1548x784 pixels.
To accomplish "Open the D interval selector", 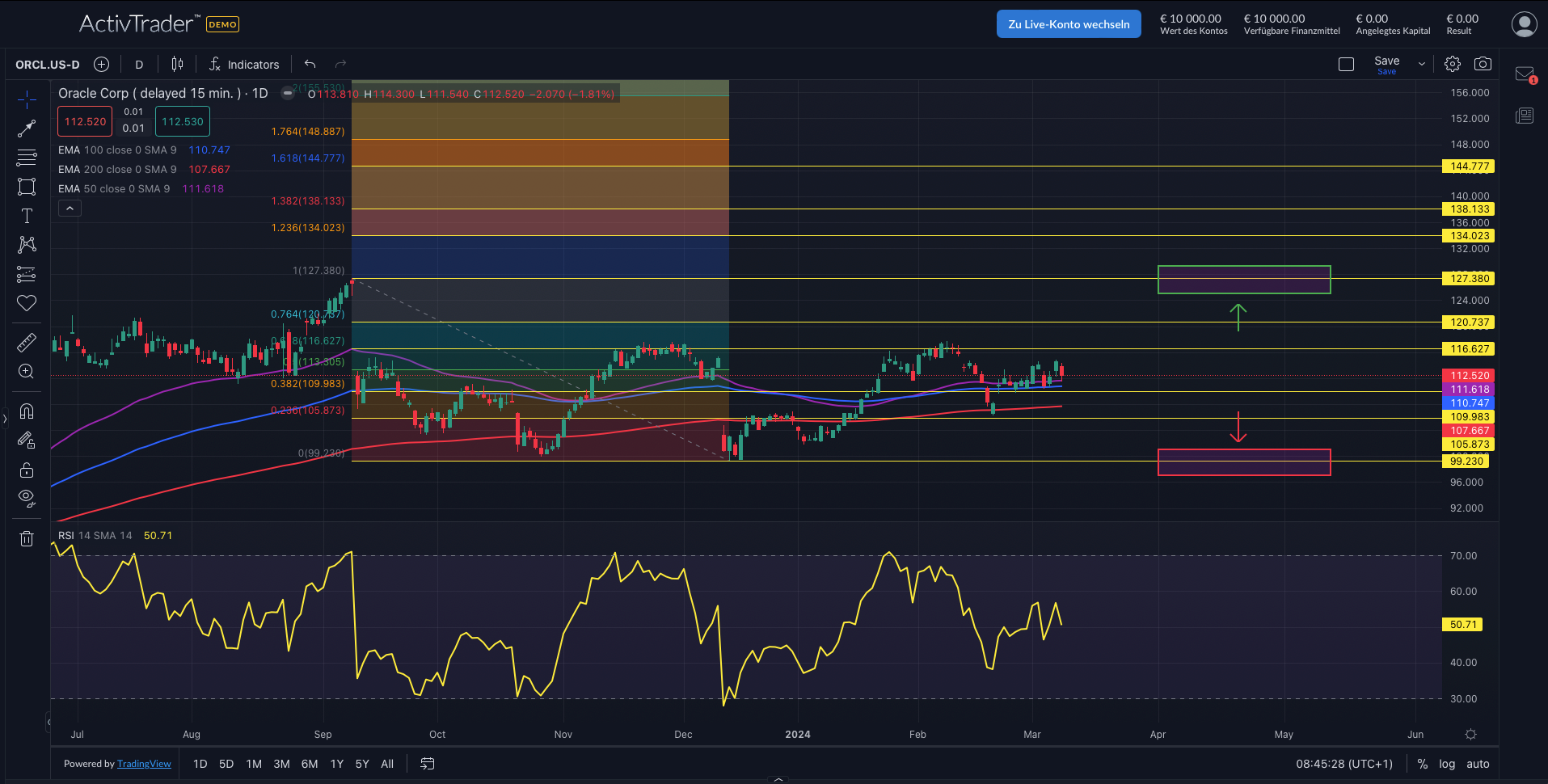I will coord(139,65).
